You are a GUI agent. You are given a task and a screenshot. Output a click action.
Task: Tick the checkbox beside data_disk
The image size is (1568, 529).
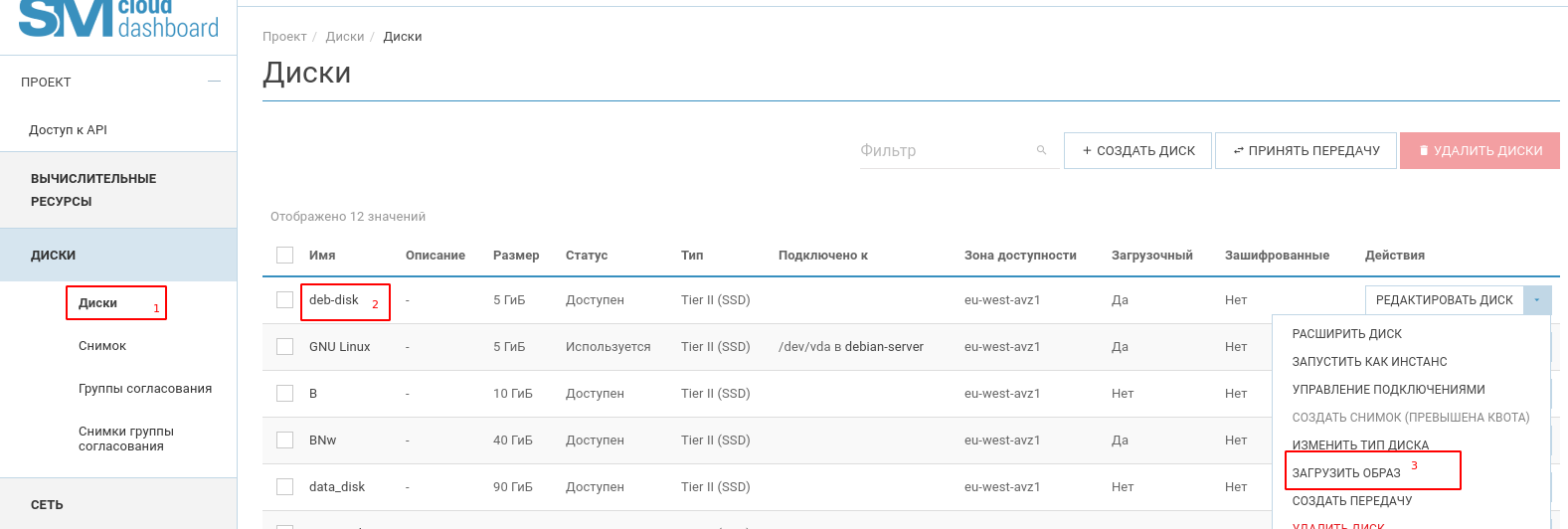pos(285,487)
